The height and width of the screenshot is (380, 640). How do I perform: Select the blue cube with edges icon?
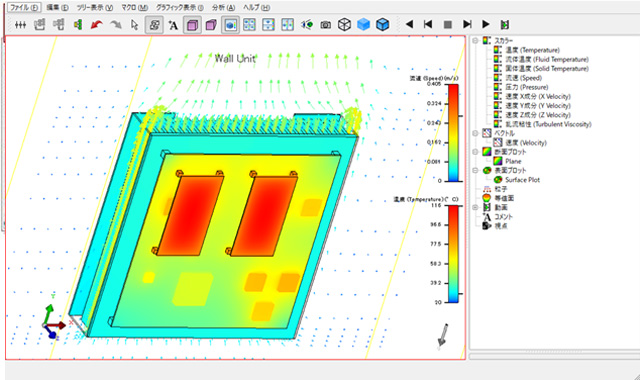pos(382,25)
